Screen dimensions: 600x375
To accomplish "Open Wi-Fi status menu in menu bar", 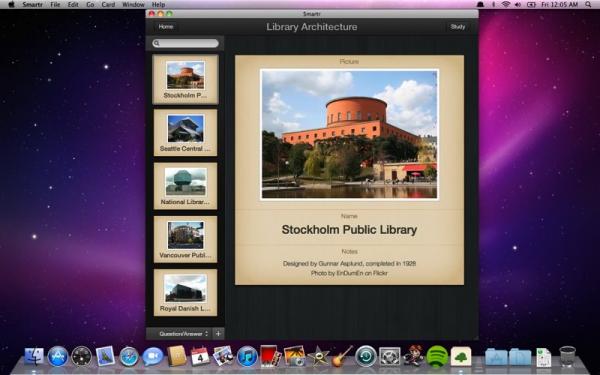I will (506, 5).
